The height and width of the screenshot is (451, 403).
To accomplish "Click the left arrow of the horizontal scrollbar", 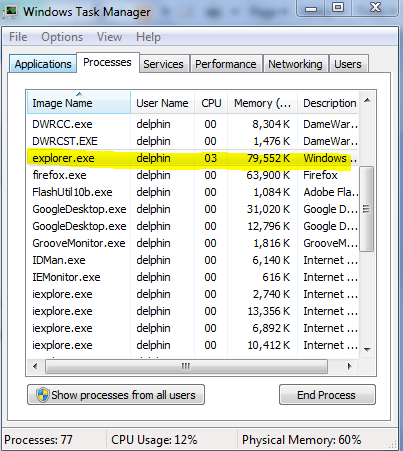I will [x=35, y=367].
